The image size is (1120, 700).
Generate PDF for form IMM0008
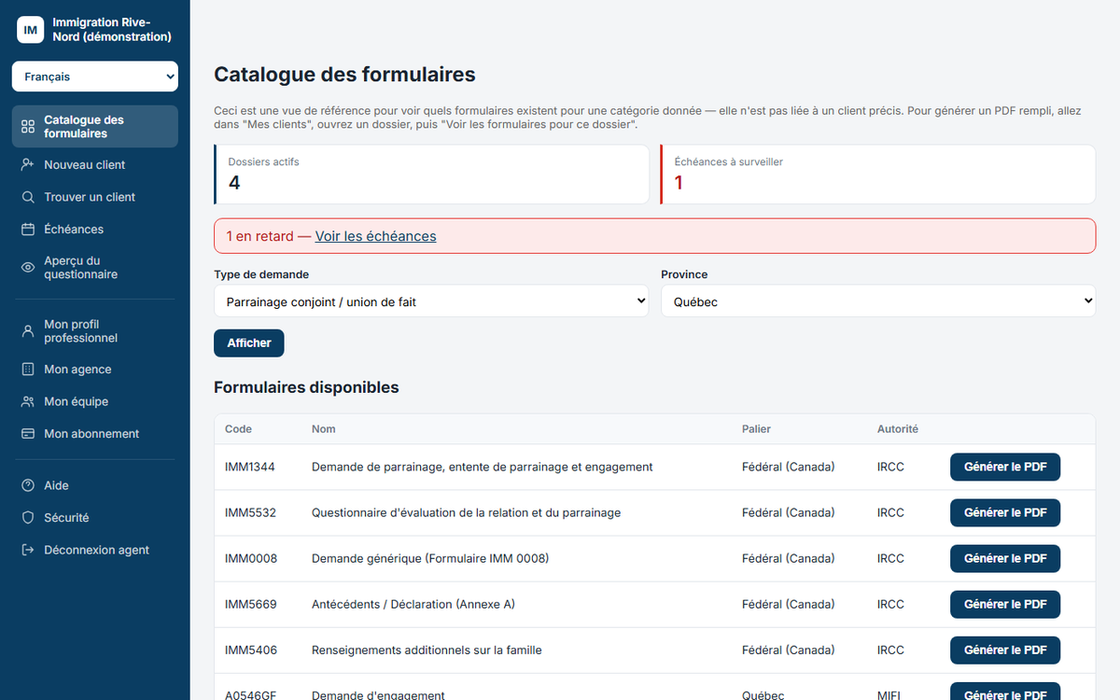(1005, 559)
